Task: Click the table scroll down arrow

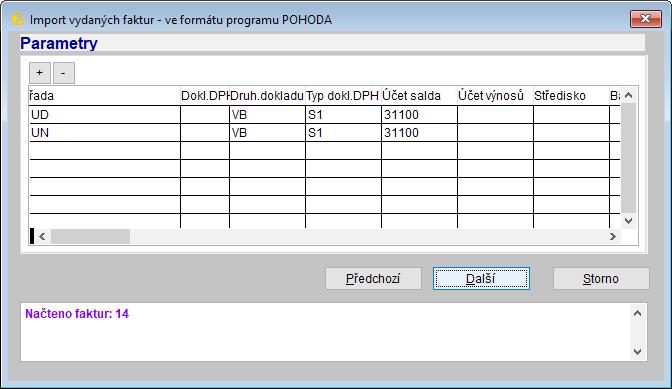Action: [628, 221]
